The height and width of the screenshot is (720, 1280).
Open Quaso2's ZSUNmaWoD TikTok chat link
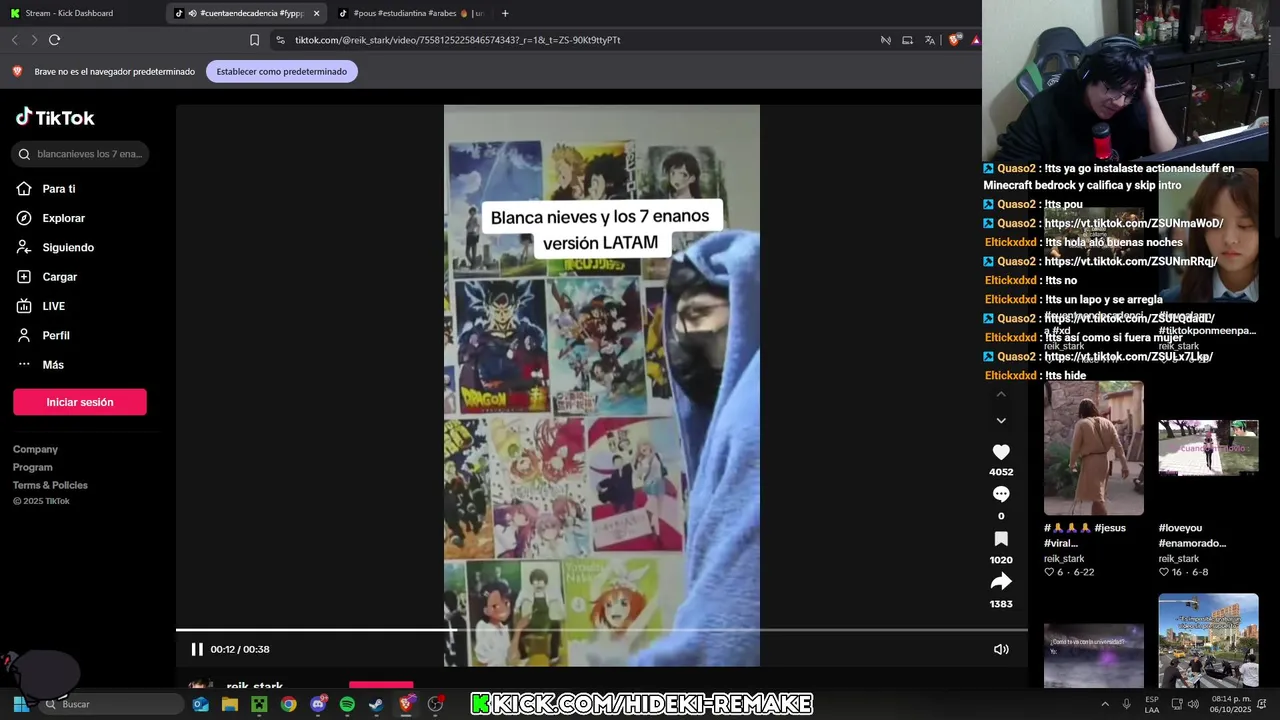(1134, 223)
